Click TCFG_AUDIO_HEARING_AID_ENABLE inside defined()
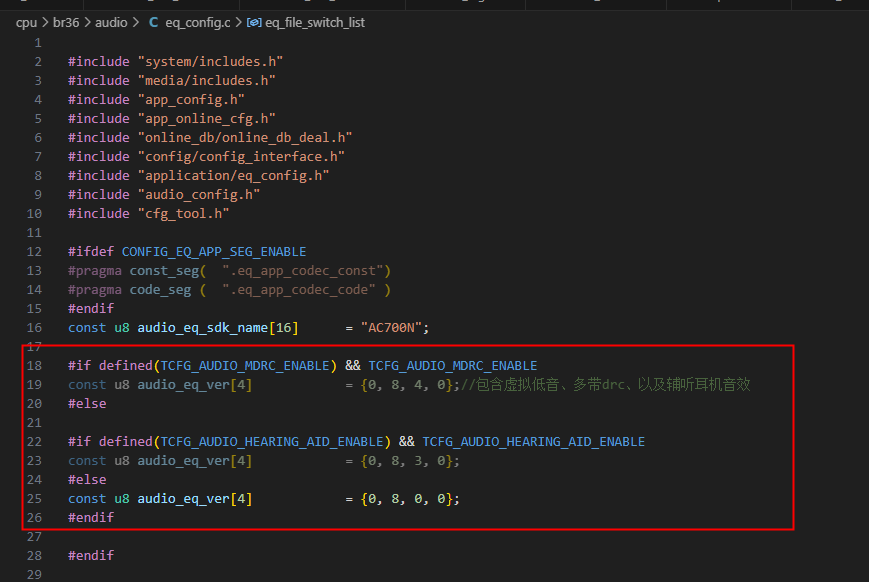 pos(272,442)
